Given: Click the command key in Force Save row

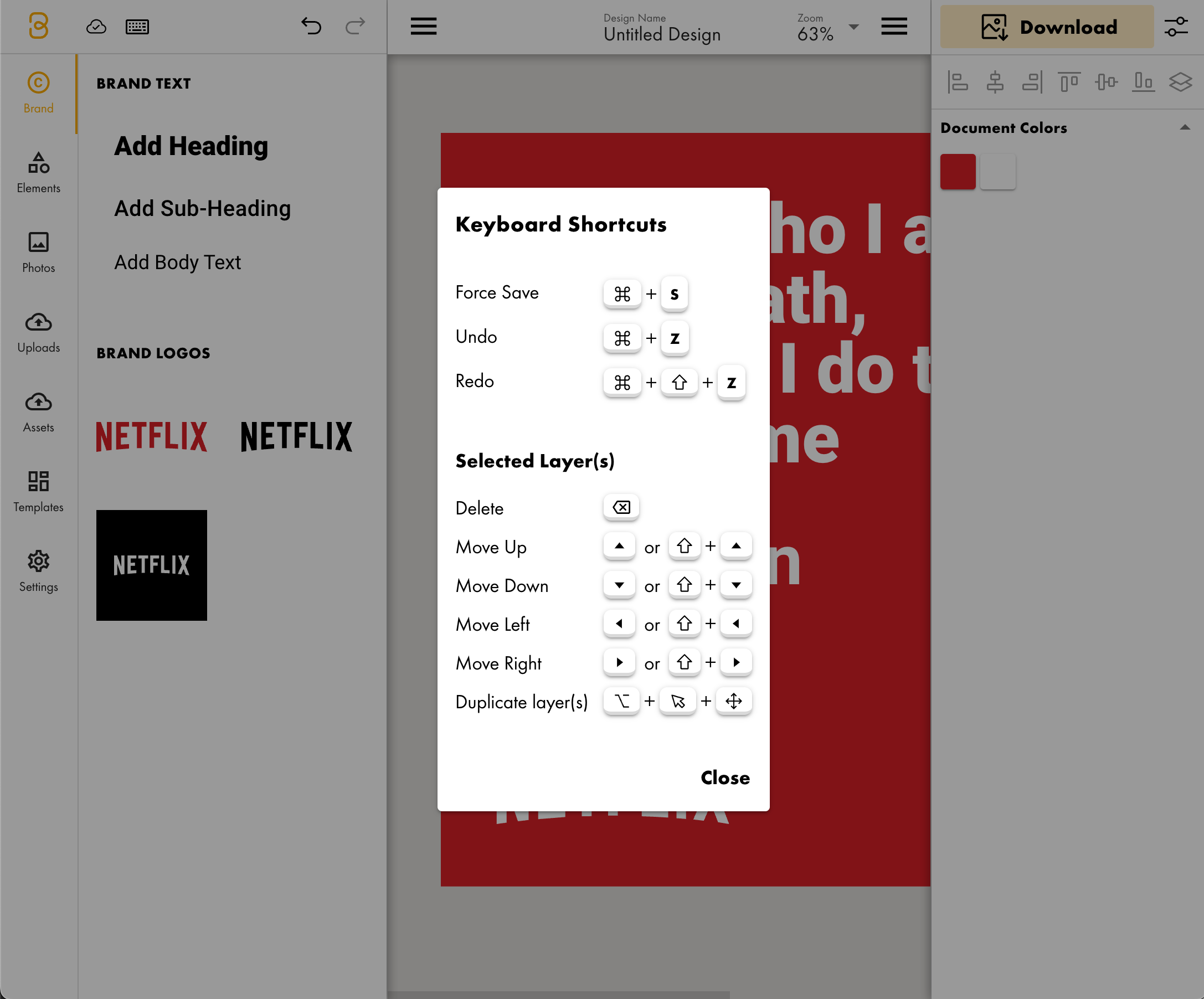Looking at the screenshot, I should (x=622, y=293).
